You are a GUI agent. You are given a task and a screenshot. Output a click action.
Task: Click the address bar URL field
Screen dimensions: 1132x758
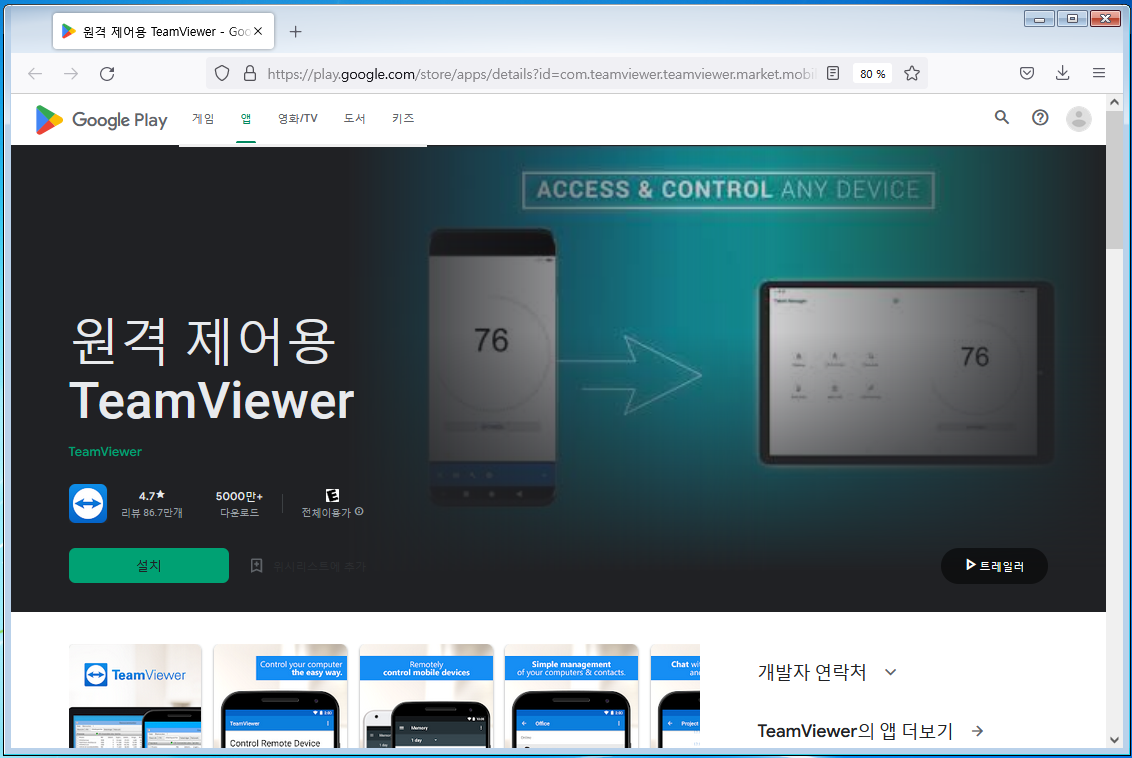(541, 74)
